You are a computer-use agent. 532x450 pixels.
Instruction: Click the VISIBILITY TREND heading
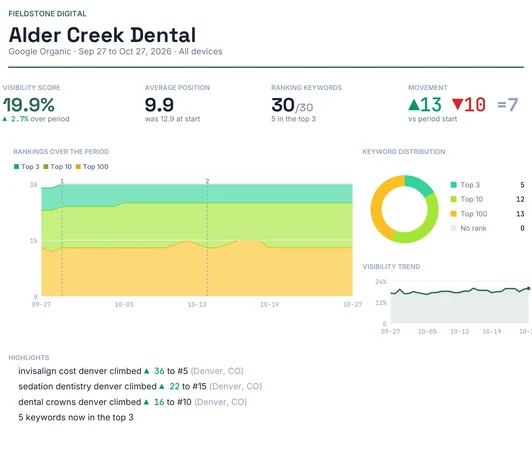(391, 267)
